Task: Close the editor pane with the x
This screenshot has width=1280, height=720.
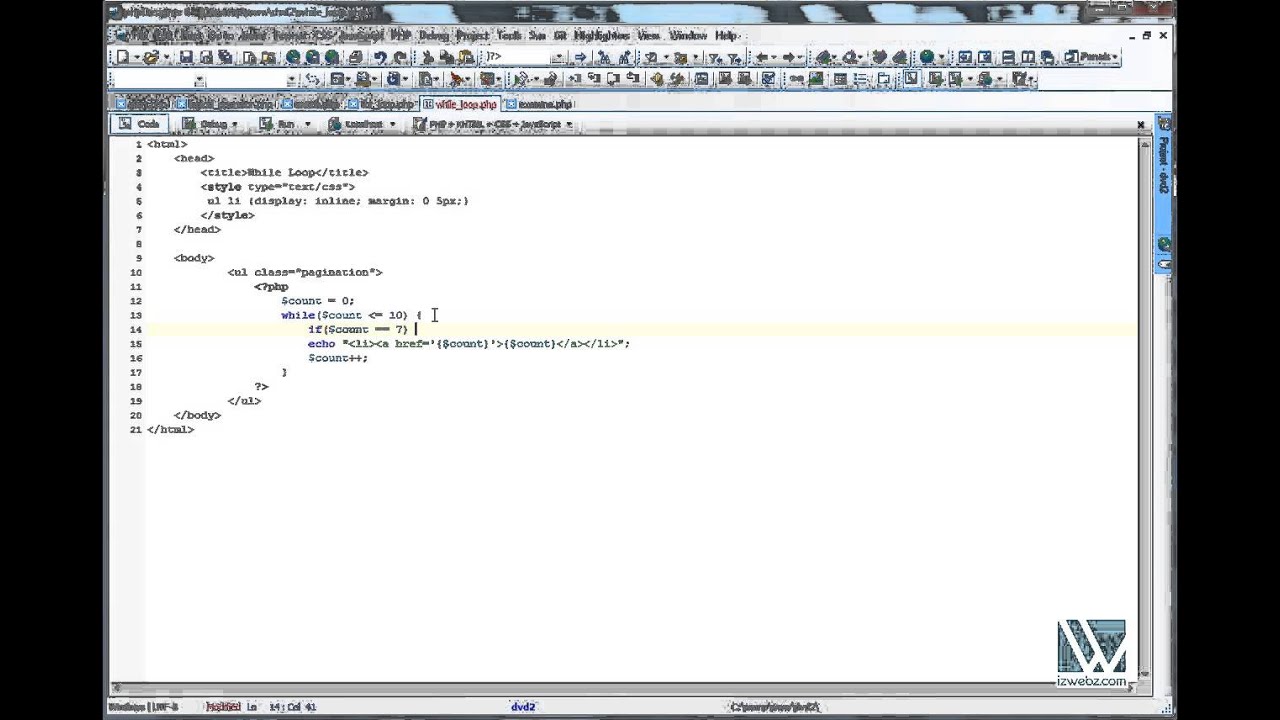Action: (1140, 125)
